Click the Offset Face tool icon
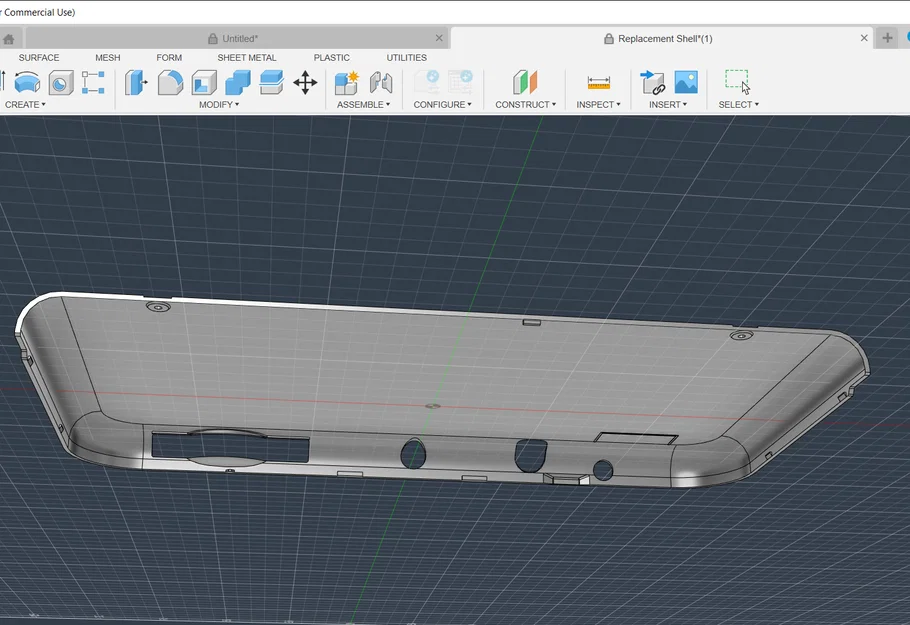 click(x=271, y=82)
